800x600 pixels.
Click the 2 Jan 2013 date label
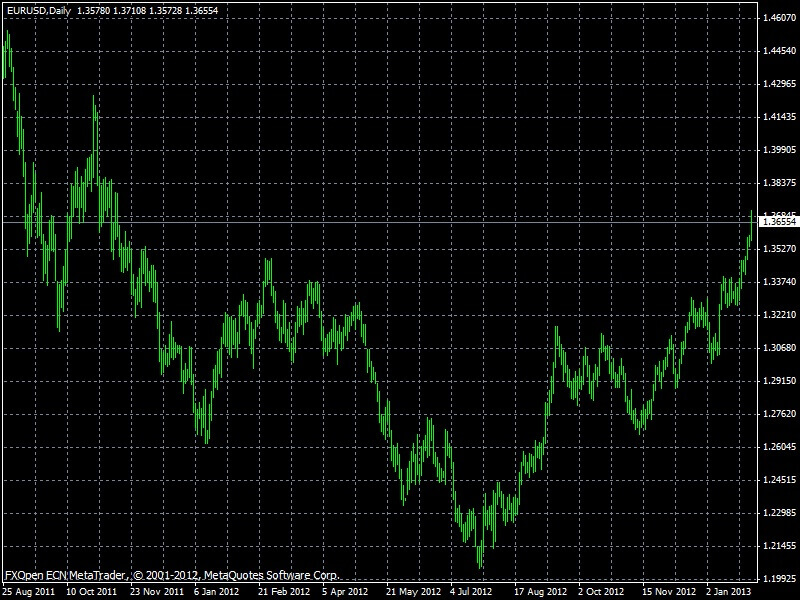(x=729, y=592)
